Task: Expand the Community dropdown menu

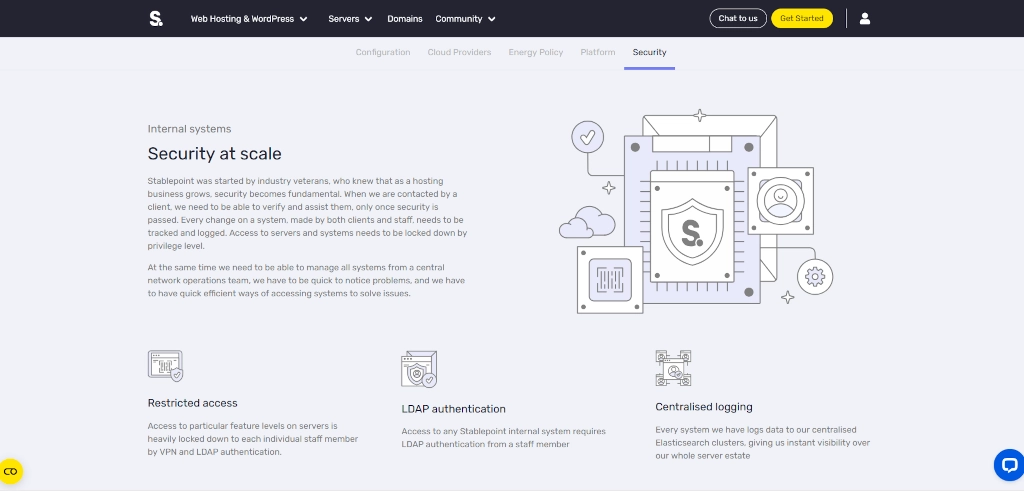Action: point(465,19)
